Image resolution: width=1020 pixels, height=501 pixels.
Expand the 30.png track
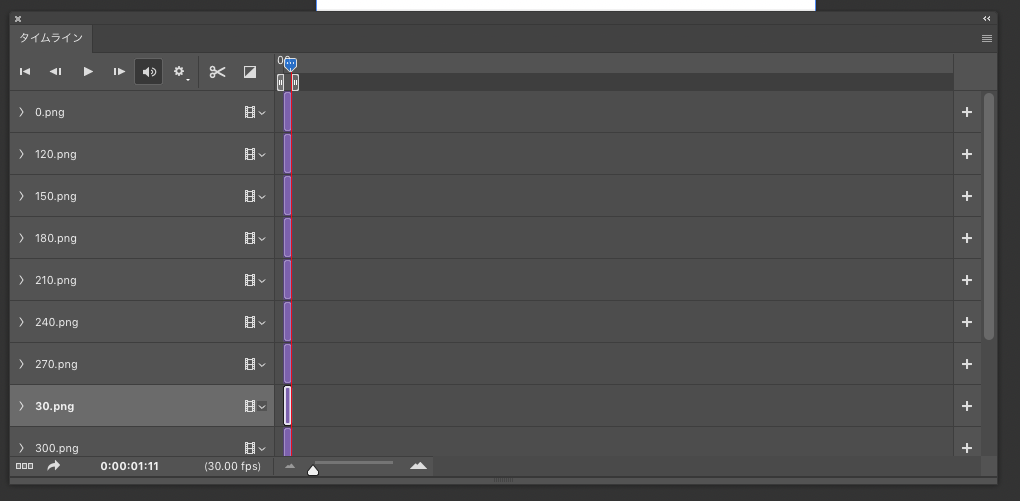point(21,406)
